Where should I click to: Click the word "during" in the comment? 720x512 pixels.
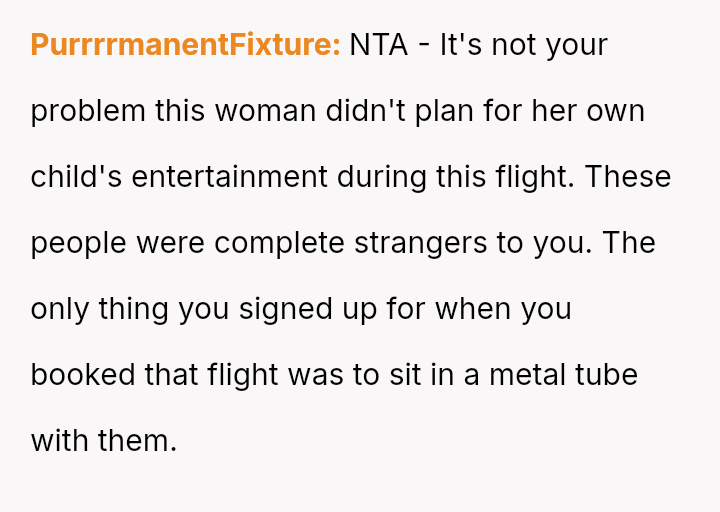(x=385, y=177)
